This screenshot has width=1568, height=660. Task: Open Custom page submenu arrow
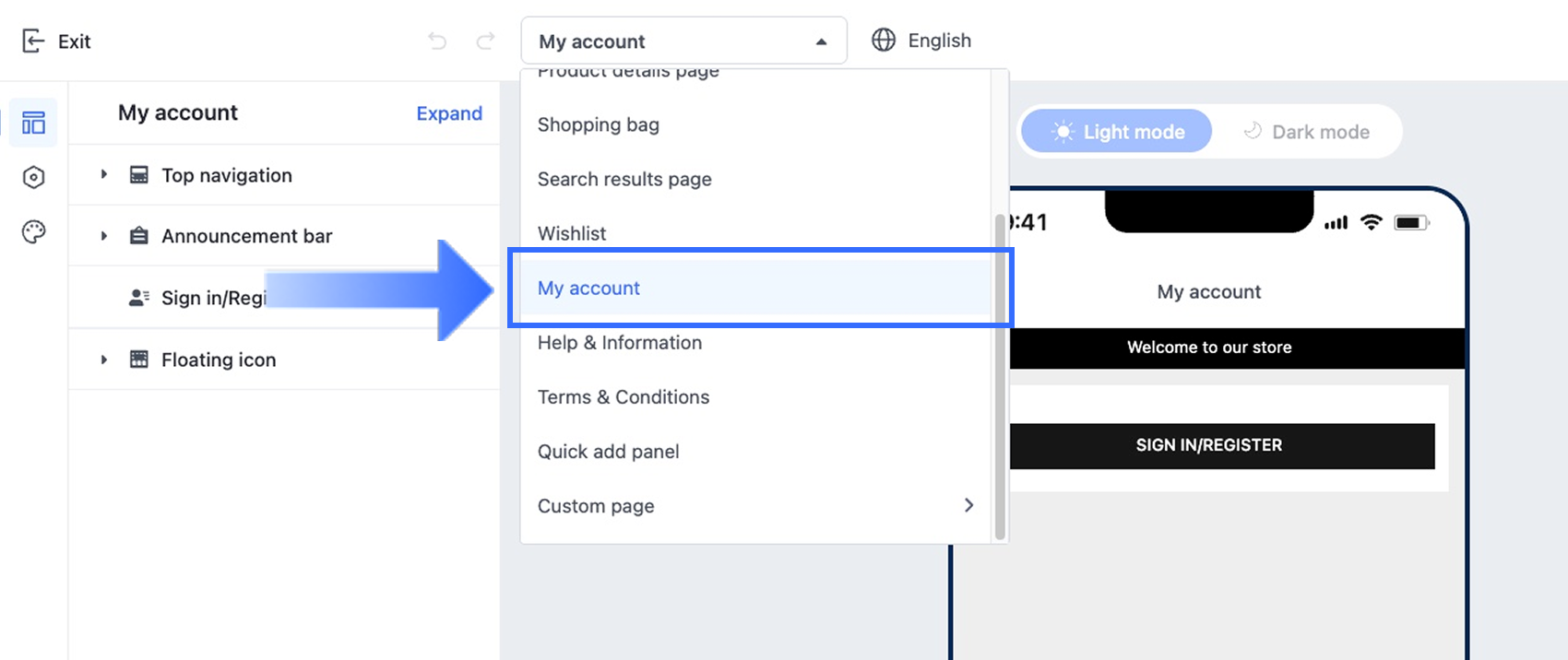tap(968, 505)
